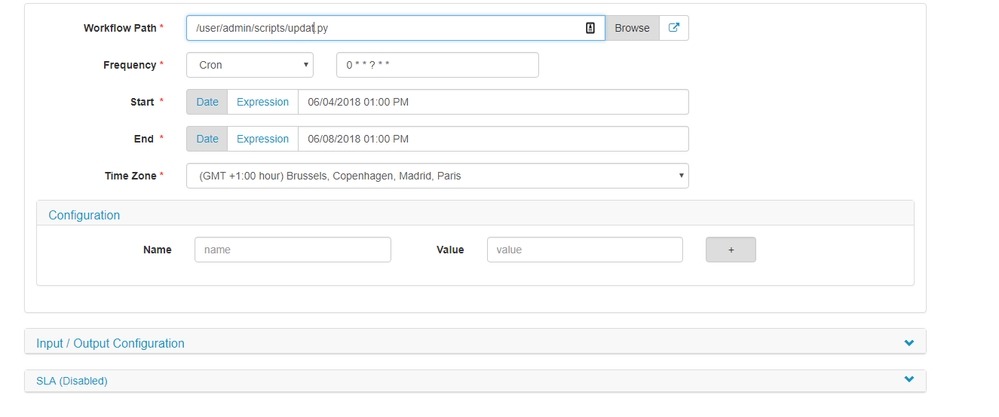999x417 pixels.
Task: Switch Start to Expression mode
Action: coord(262,102)
